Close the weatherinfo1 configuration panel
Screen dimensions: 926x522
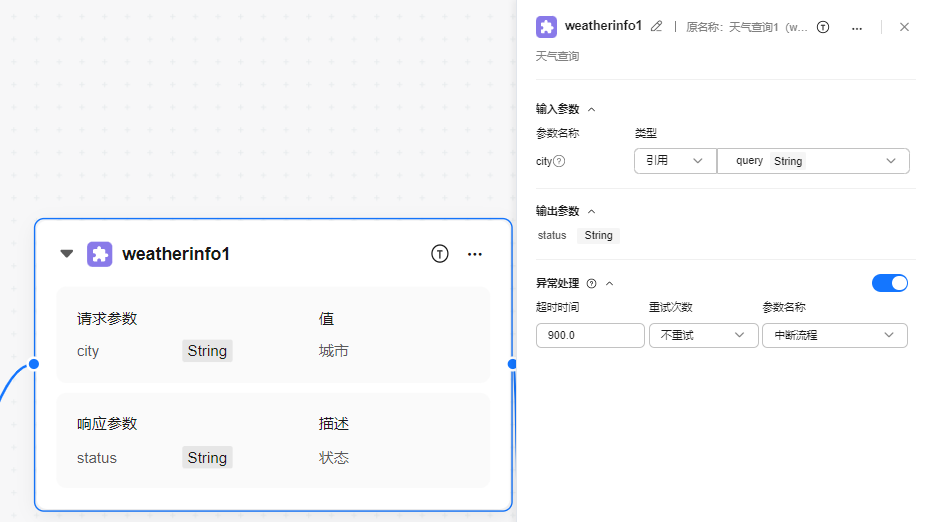pyautogui.click(x=904, y=27)
